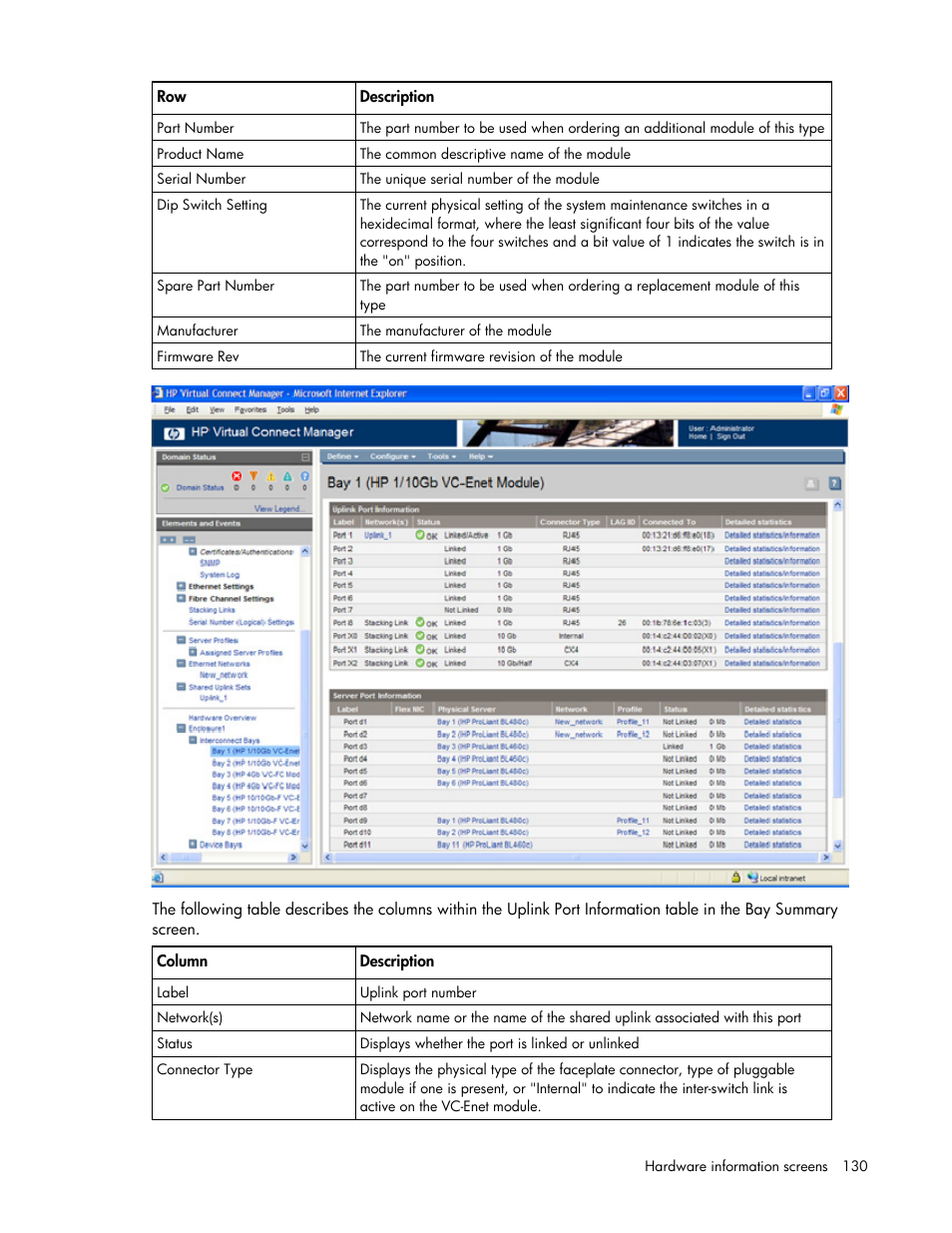Open New_network link for Port d2
Image resolution: width=952 pixels, height=1233 pixels.
579,735
